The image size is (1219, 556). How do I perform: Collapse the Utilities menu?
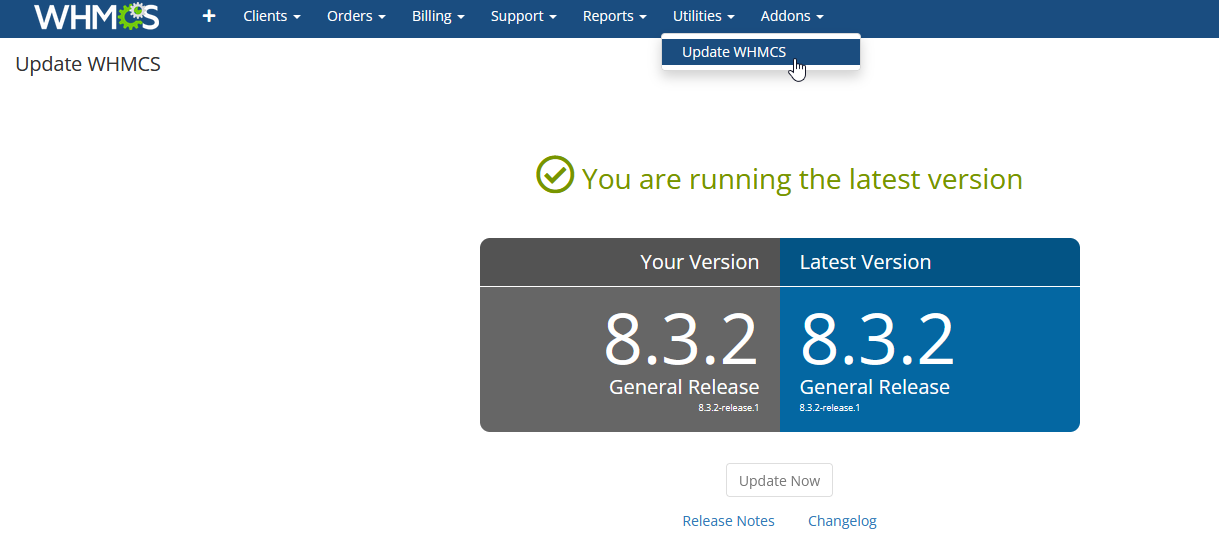click(704, 17)
